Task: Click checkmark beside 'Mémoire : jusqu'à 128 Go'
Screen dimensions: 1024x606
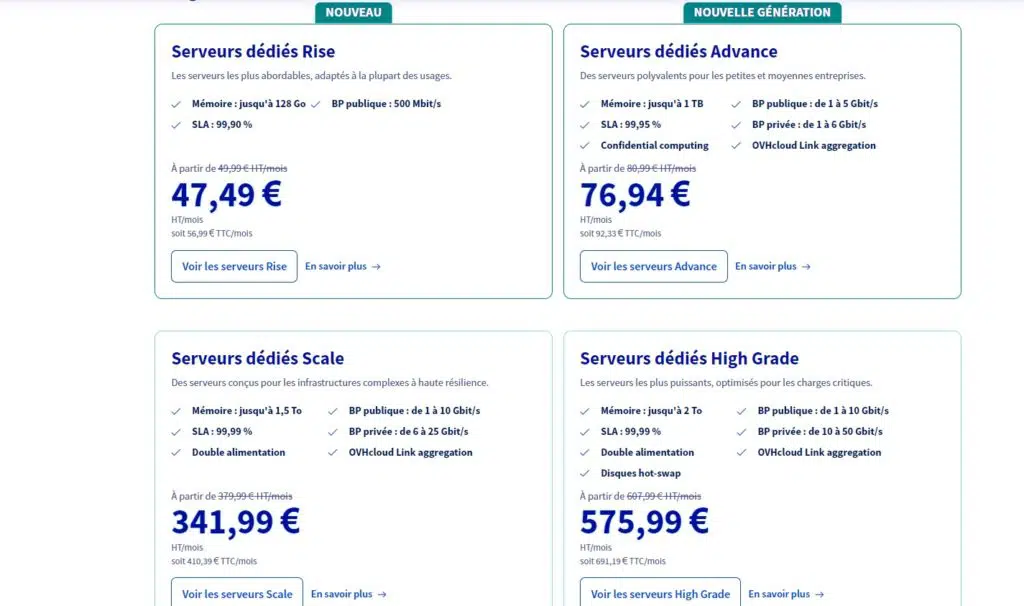Action: click(176, 103)
